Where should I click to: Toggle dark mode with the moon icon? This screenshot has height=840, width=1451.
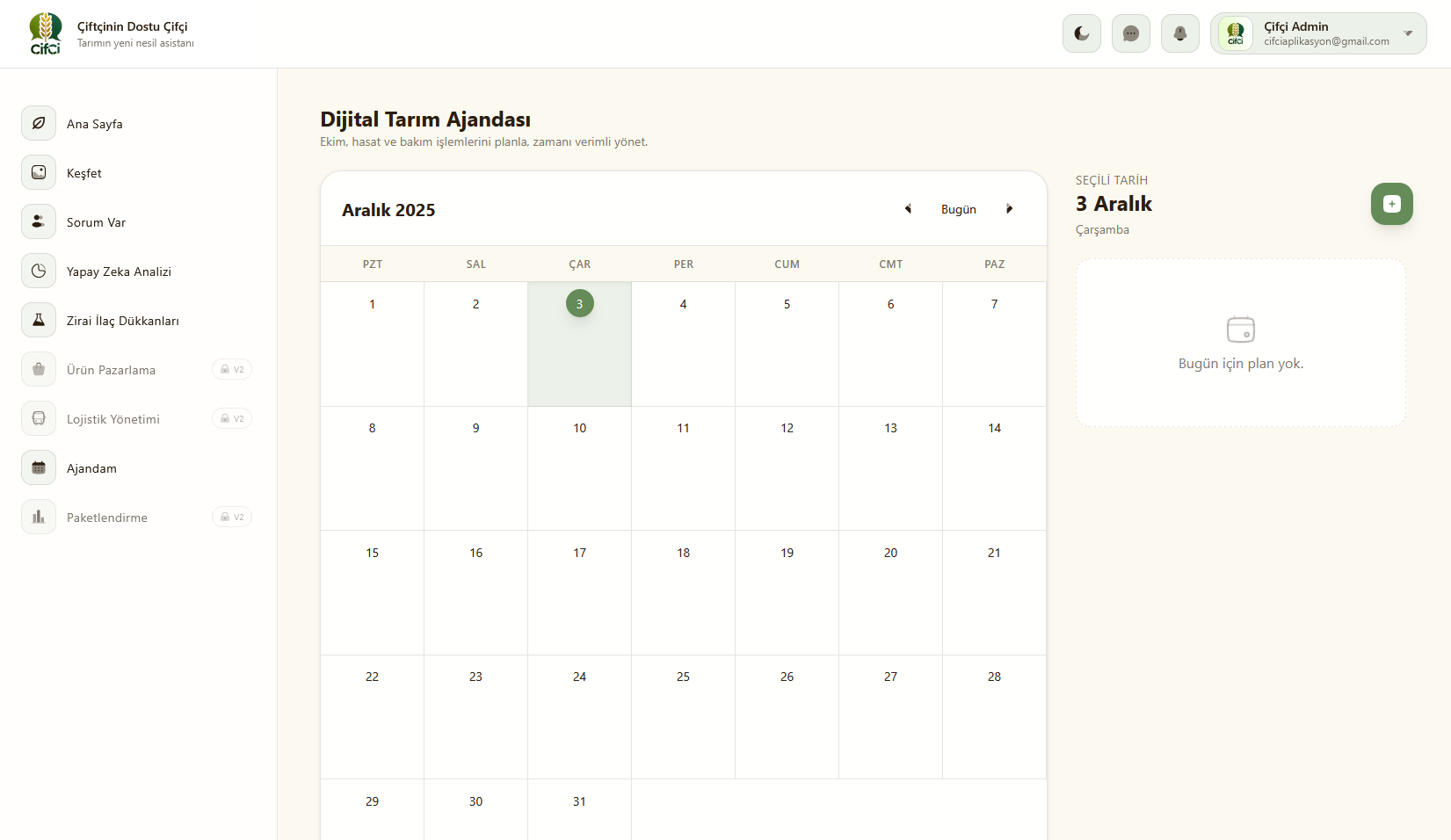[1081, 33]
